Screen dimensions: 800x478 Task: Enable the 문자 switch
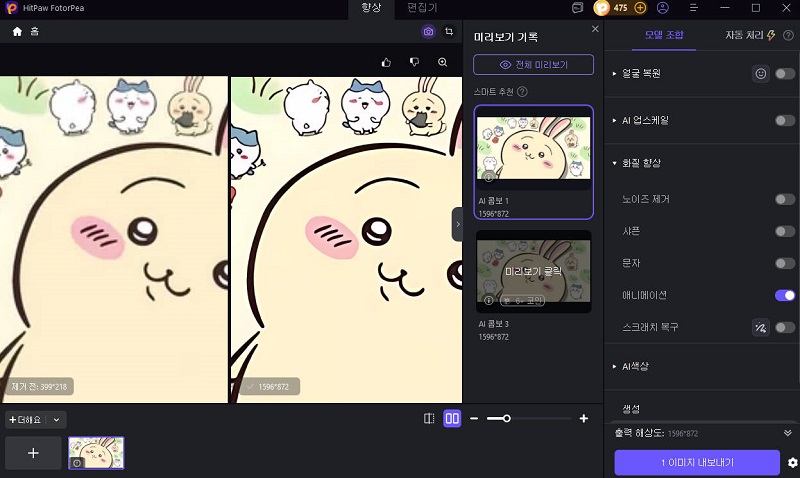pyautogui.click(x=785, y=263)
